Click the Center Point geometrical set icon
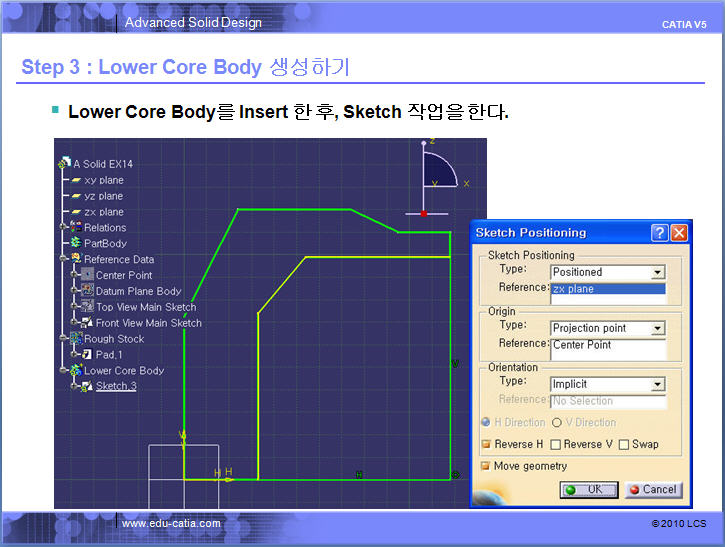 pos(87,274)
